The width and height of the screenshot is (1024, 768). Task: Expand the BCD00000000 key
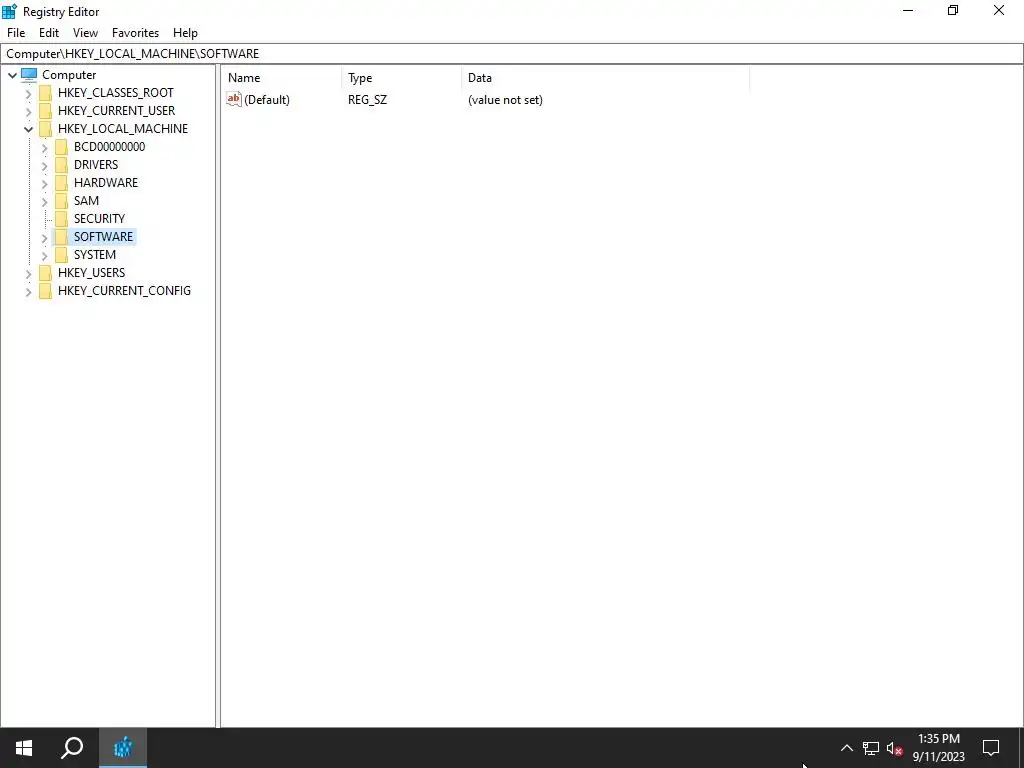tap(44, 148)
